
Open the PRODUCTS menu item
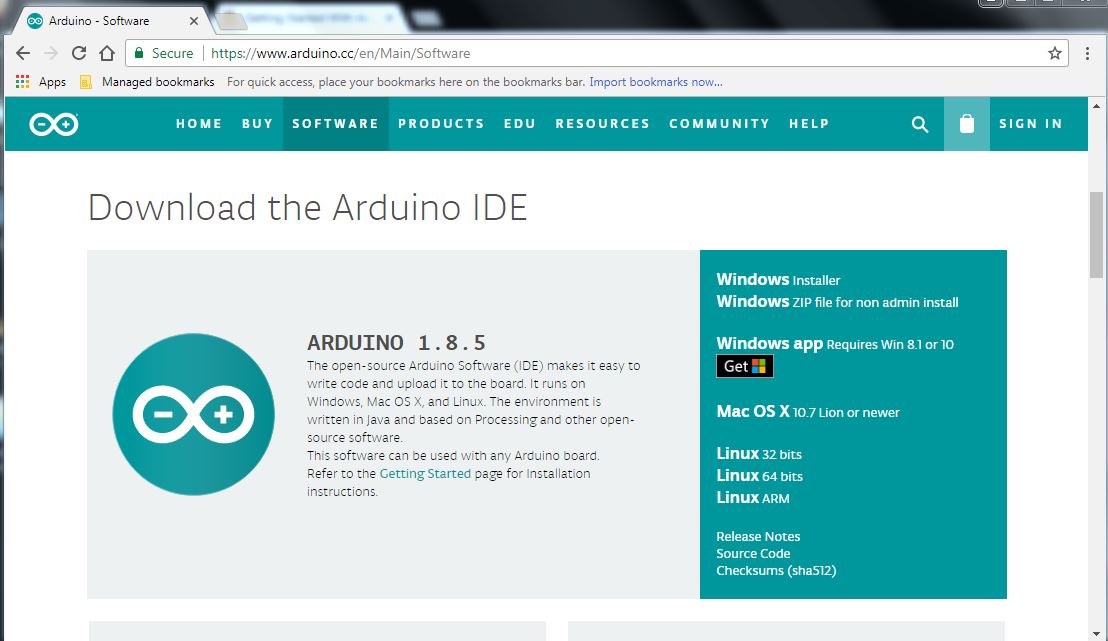tap(441, 124)
